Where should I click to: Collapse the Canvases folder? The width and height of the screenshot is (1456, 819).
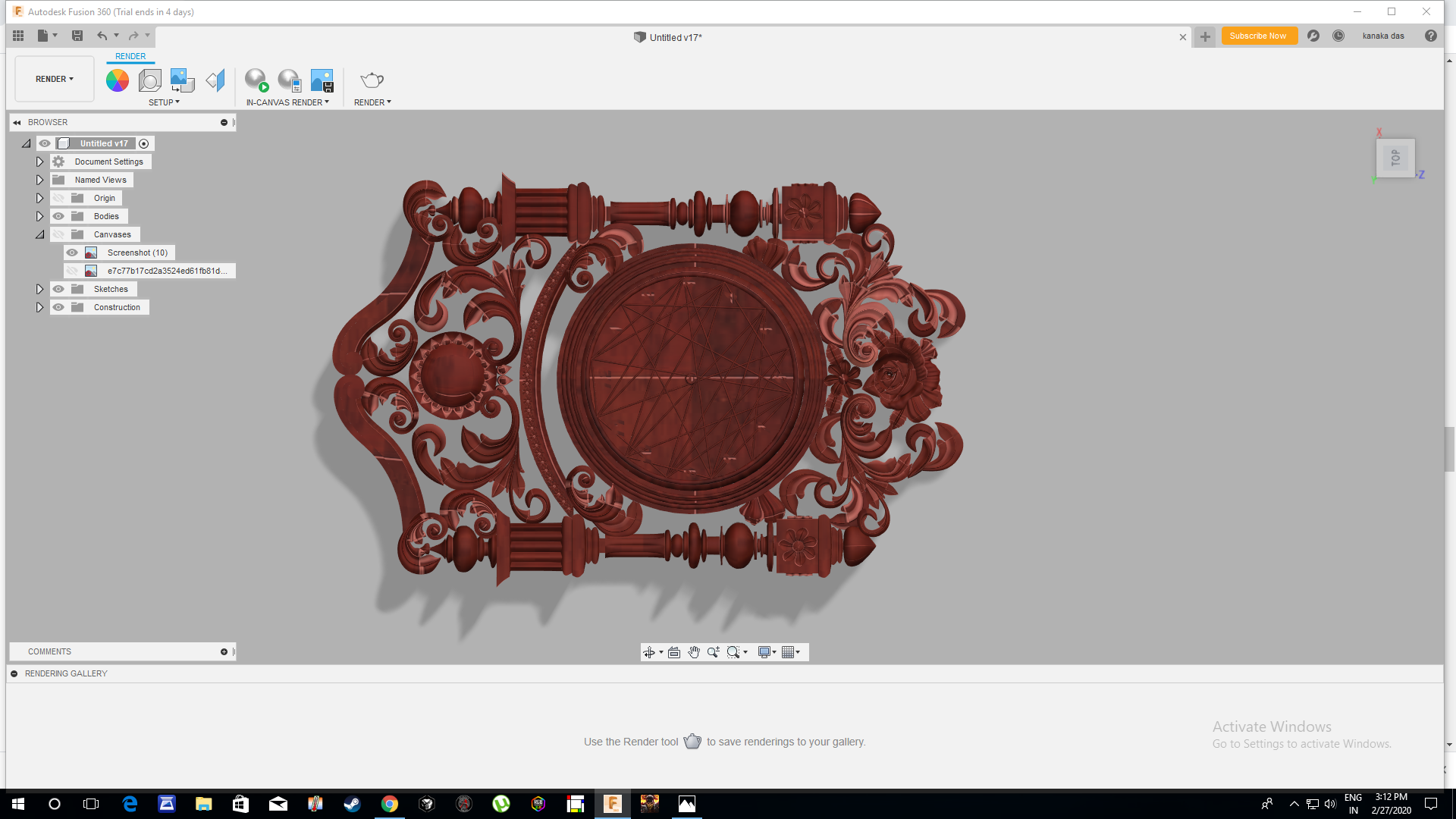pyautogui.click(x=39, y=234)
